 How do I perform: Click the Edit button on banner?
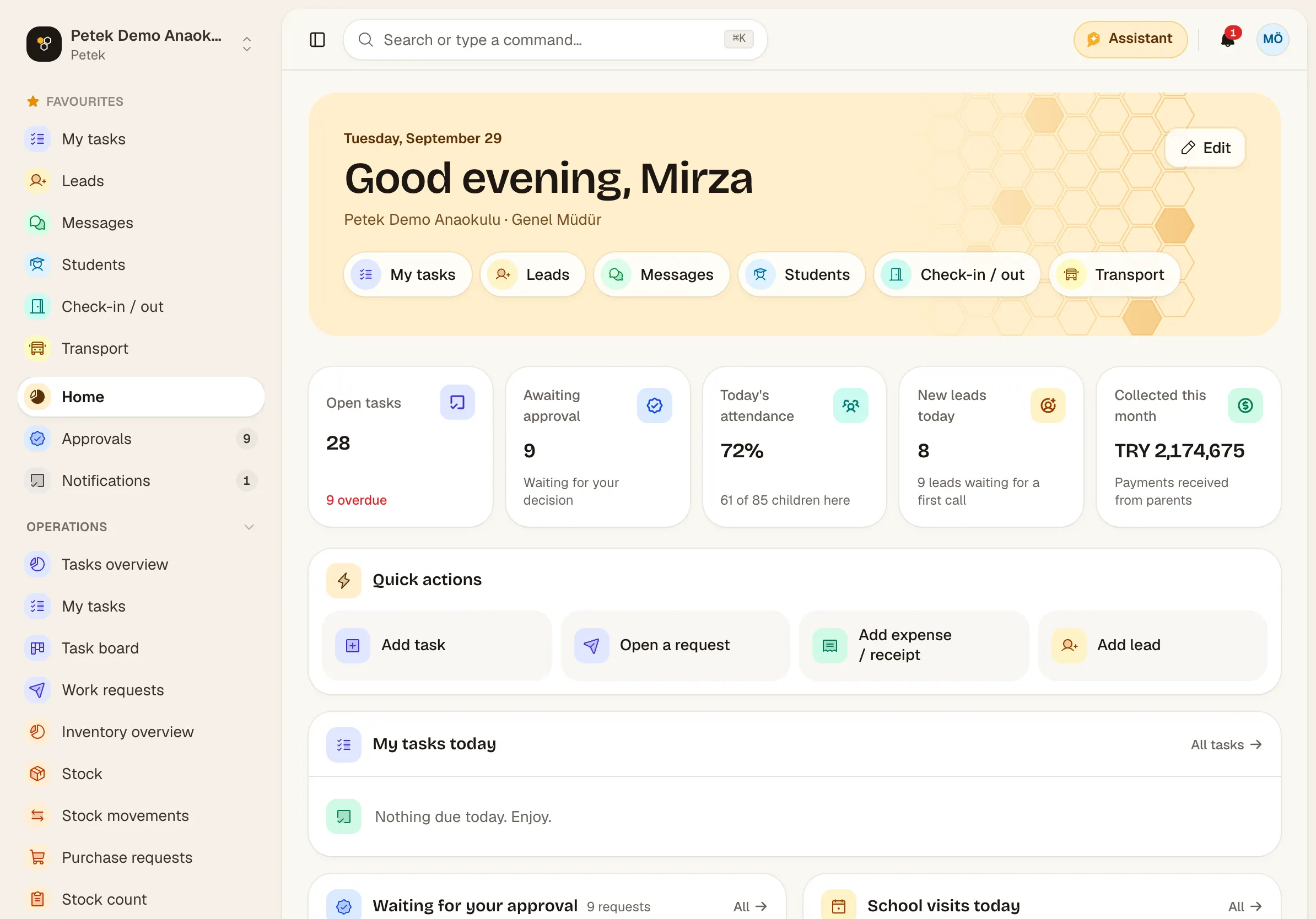(1205, 148)
